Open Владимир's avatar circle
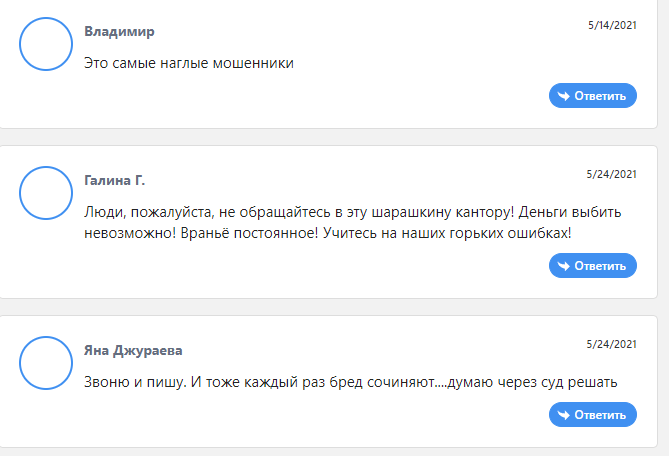 46,44
